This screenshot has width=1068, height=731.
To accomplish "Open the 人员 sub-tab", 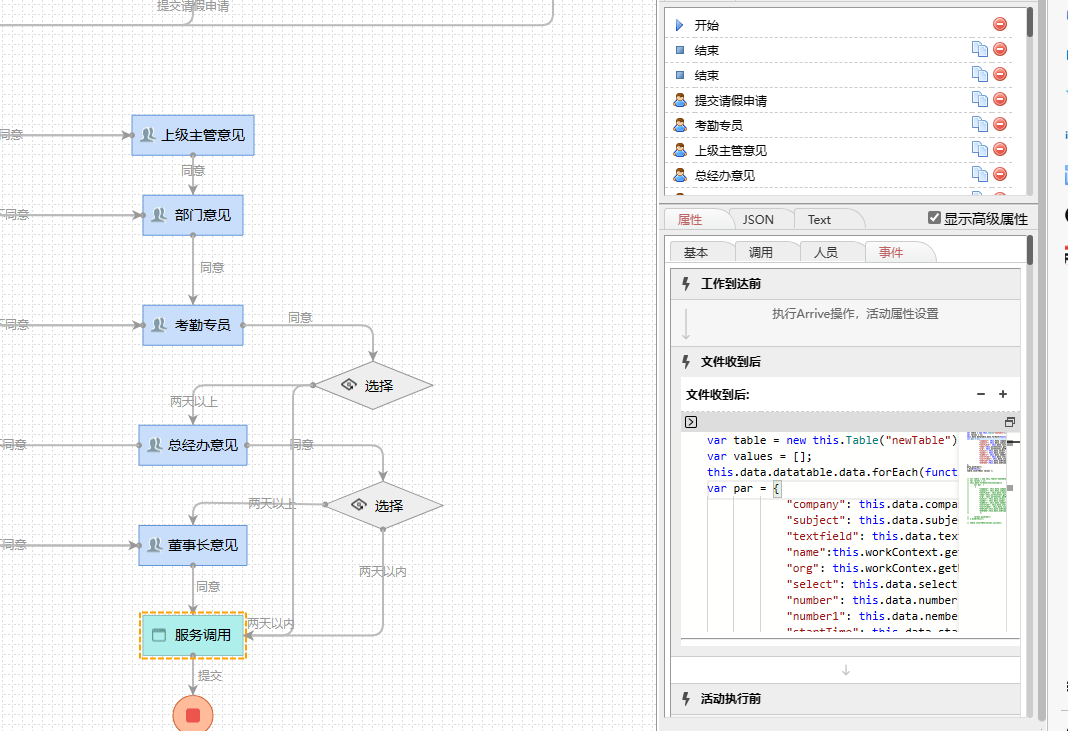I will [826, 252].
